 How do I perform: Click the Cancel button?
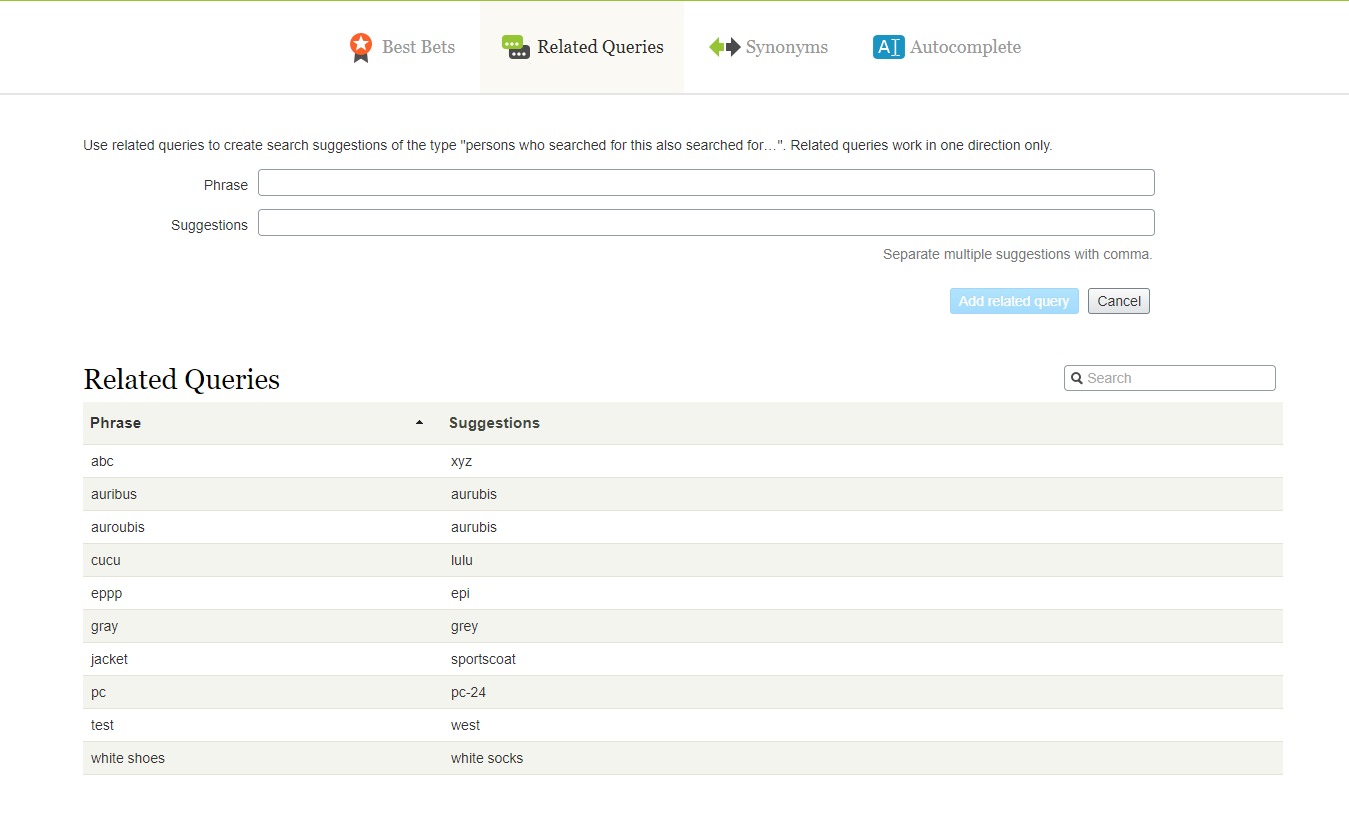(x=1118, y=301)
